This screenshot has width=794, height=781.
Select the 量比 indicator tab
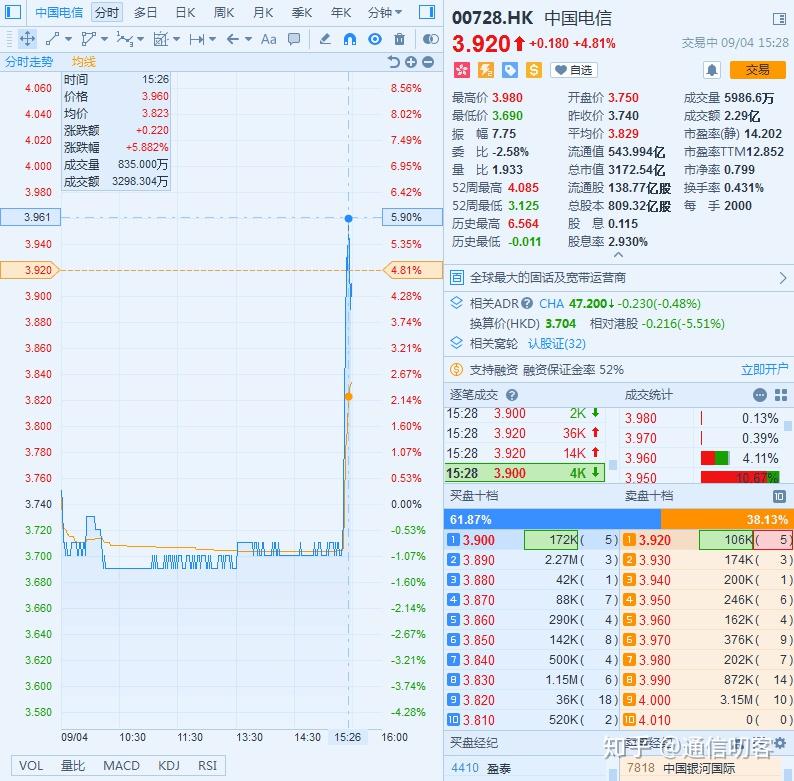(73, 765)
